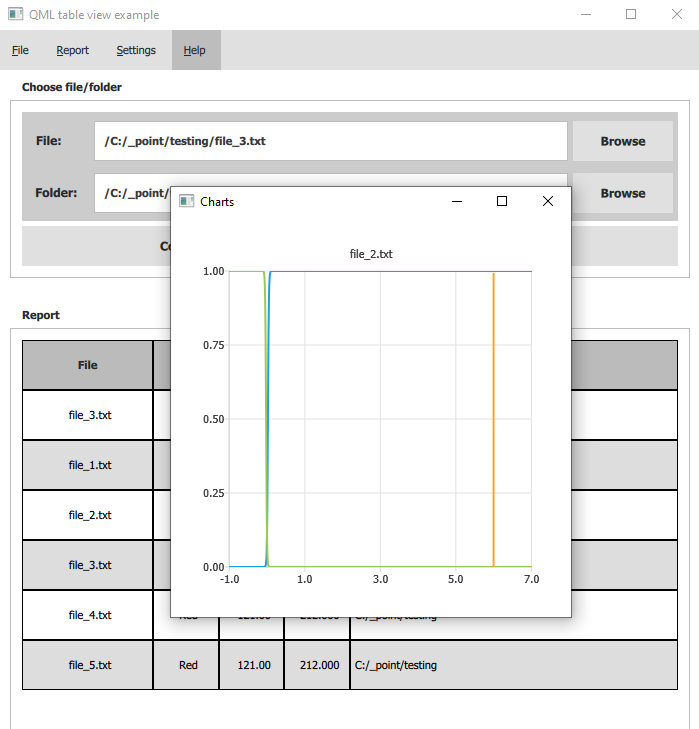Open the Report menu
The width and height of the screenshot is (699, 729).
tap(72, 50)
